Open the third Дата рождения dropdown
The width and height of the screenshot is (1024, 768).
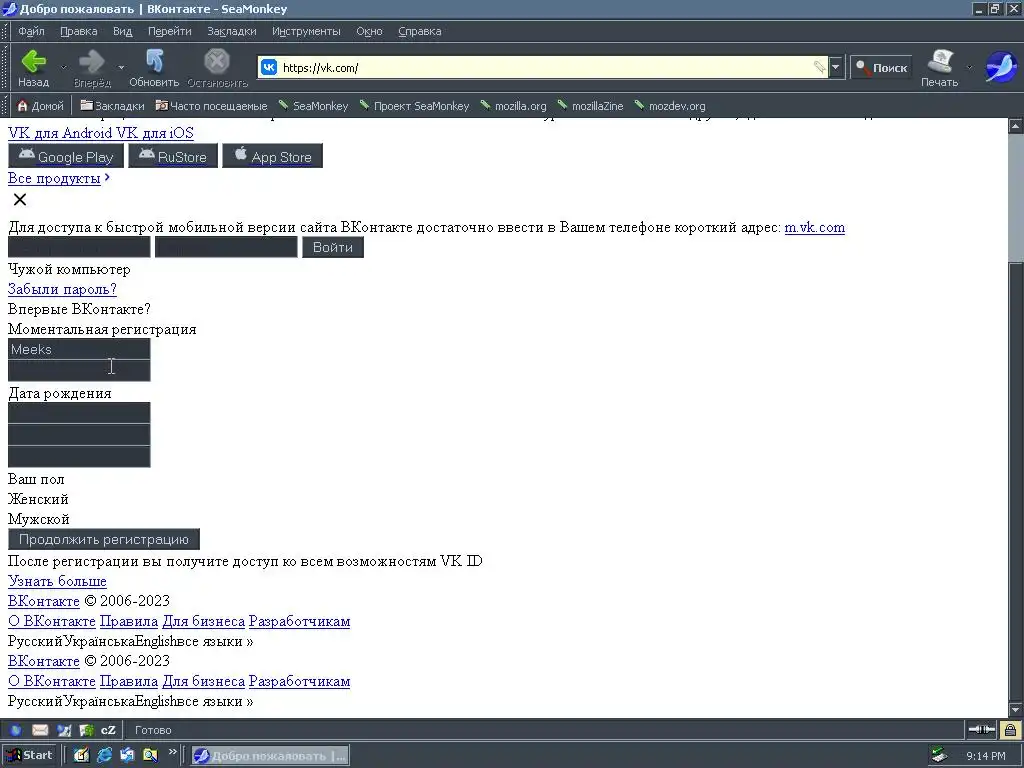79,456
